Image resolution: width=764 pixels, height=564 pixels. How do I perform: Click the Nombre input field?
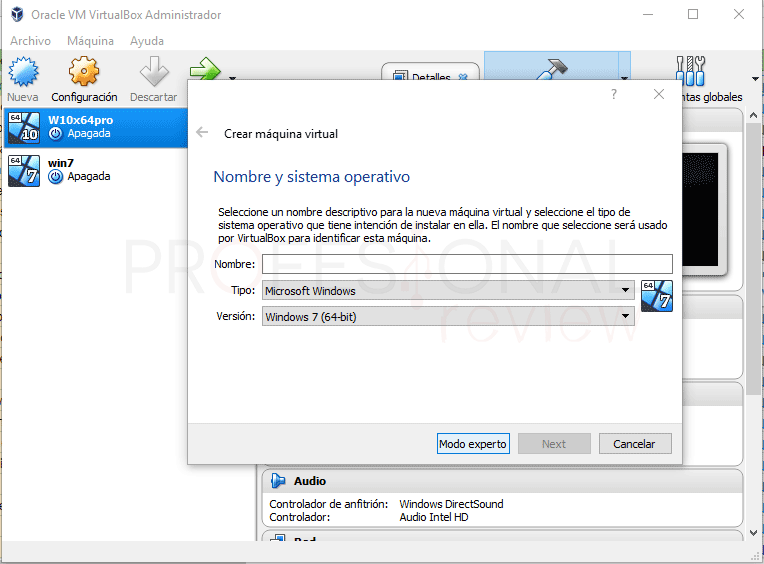(x=467, y=263)
